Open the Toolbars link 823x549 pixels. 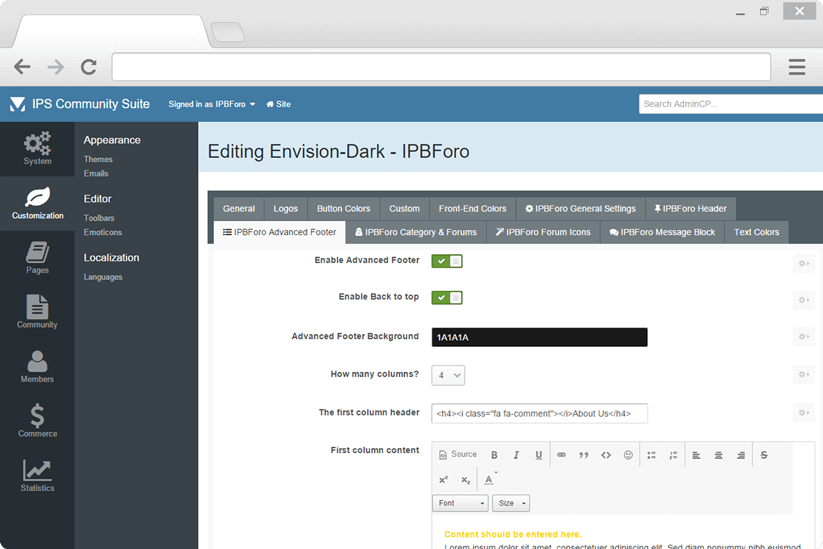click(x=99, y=218)
